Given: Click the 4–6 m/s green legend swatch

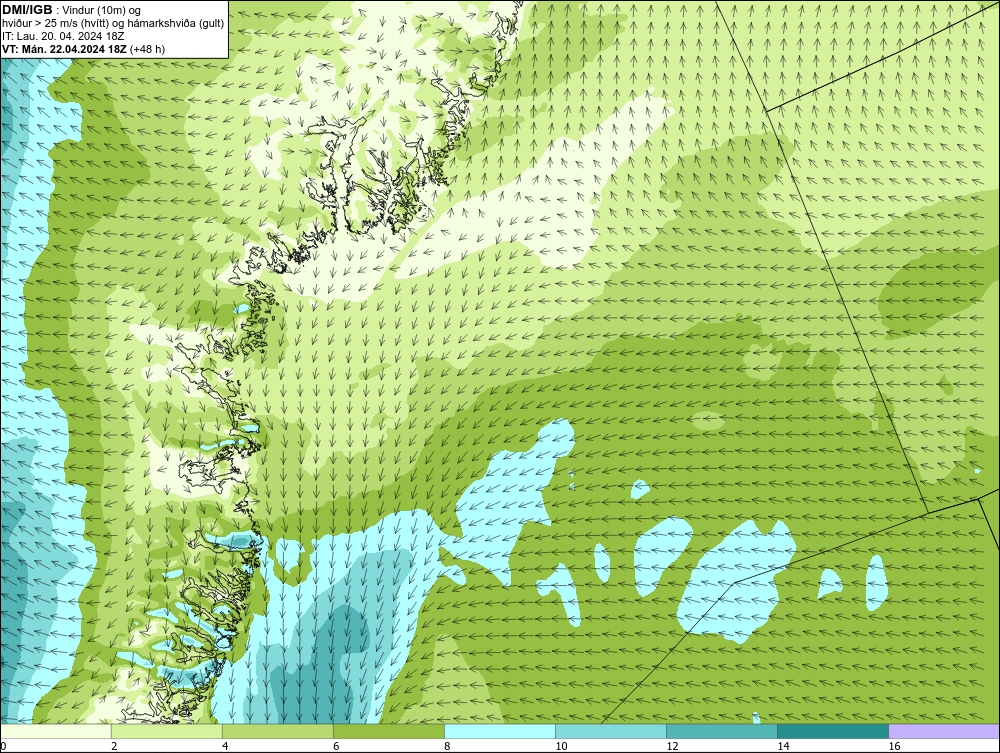Looking at the screenshot, I should pos(278,731).
